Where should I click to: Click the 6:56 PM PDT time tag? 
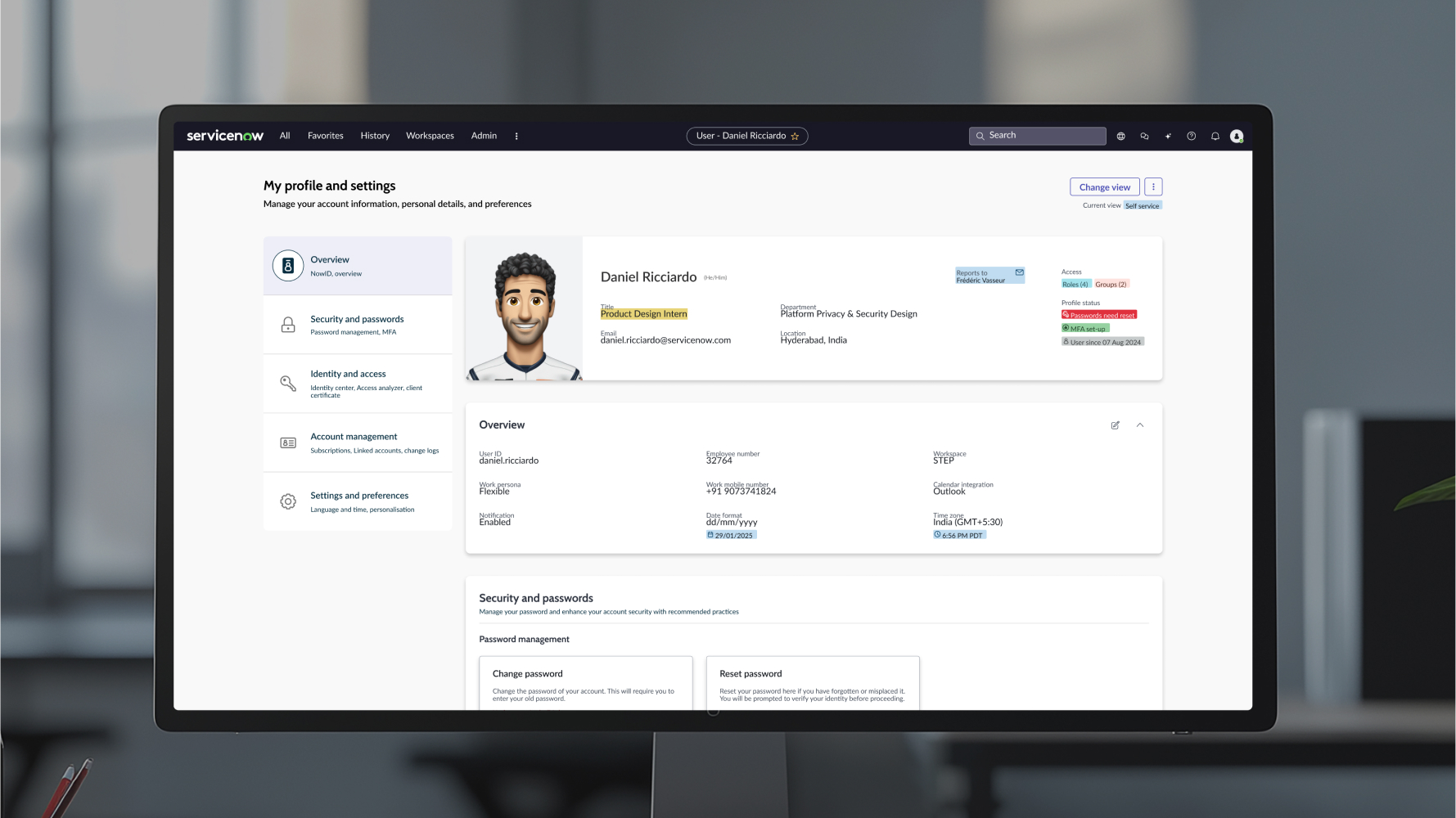coord(959,535)
